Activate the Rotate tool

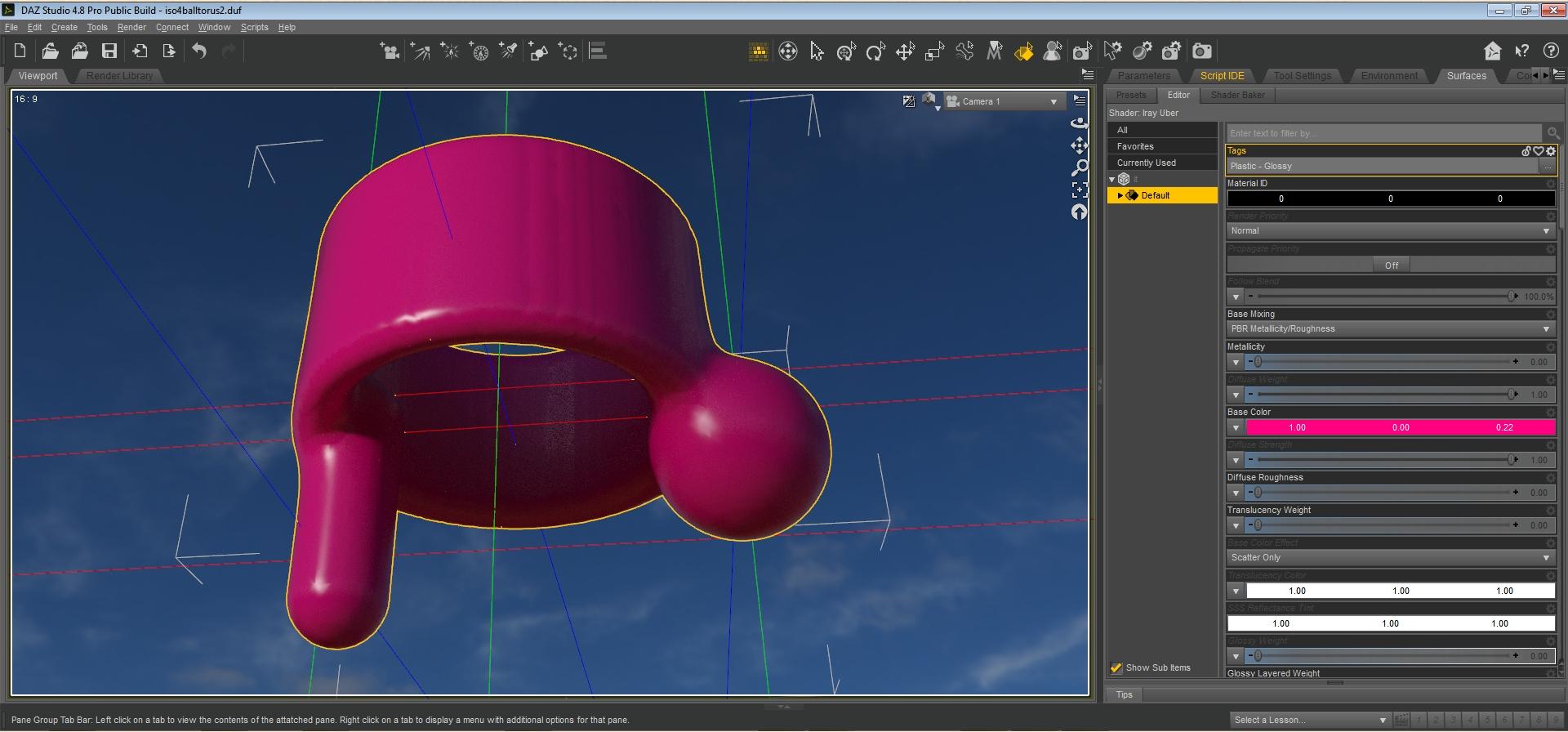point(875,51)
